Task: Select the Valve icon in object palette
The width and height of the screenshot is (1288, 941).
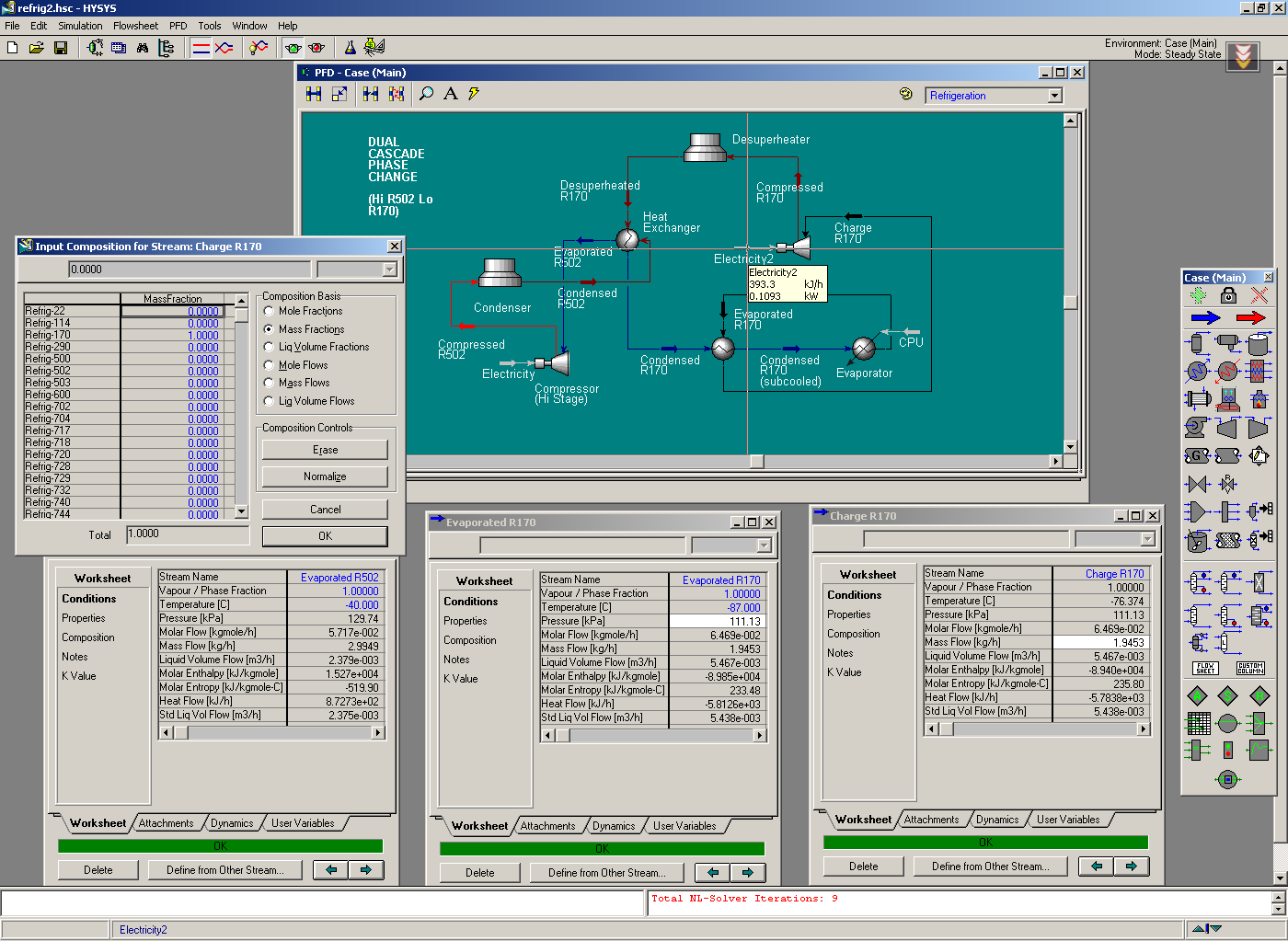Action: pyautogui.click(x=1197, y=484)
